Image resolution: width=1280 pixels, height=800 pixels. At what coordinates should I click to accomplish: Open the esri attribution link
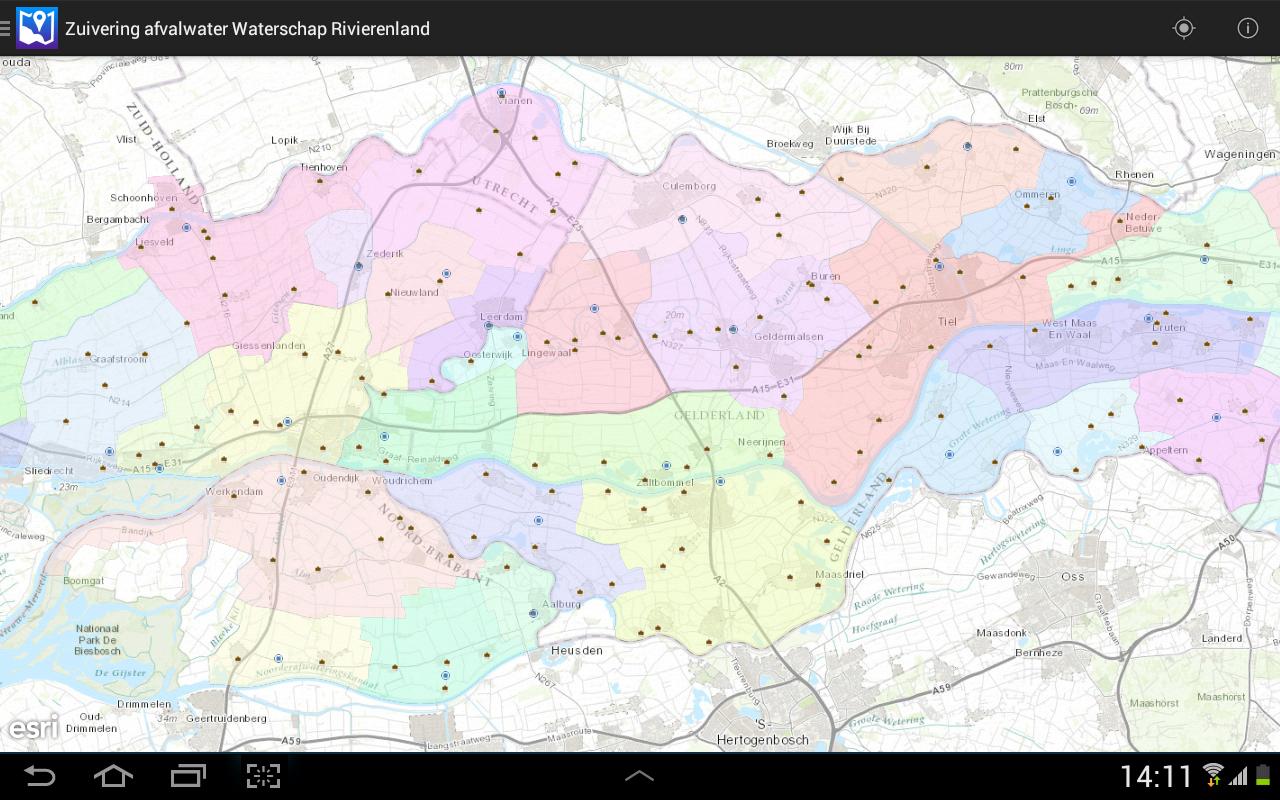pos(33,727)
